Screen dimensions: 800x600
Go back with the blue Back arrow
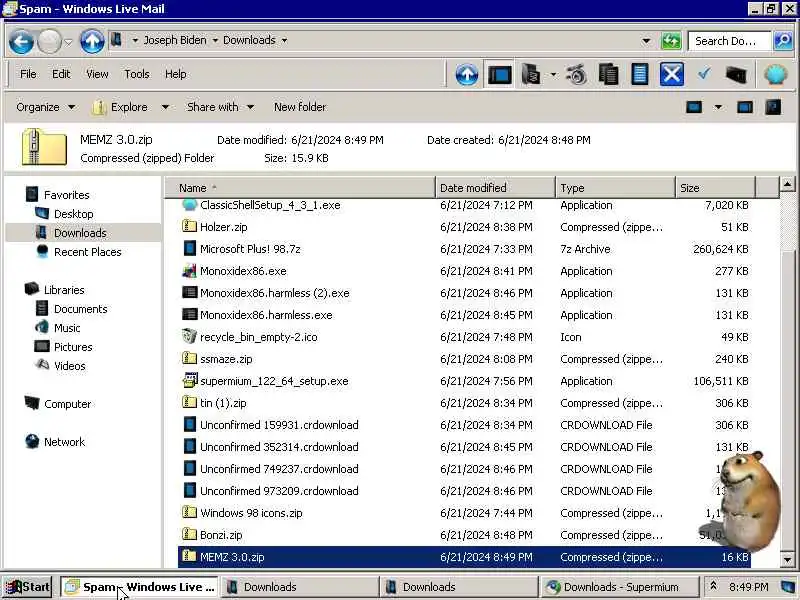tap(21, 41)
